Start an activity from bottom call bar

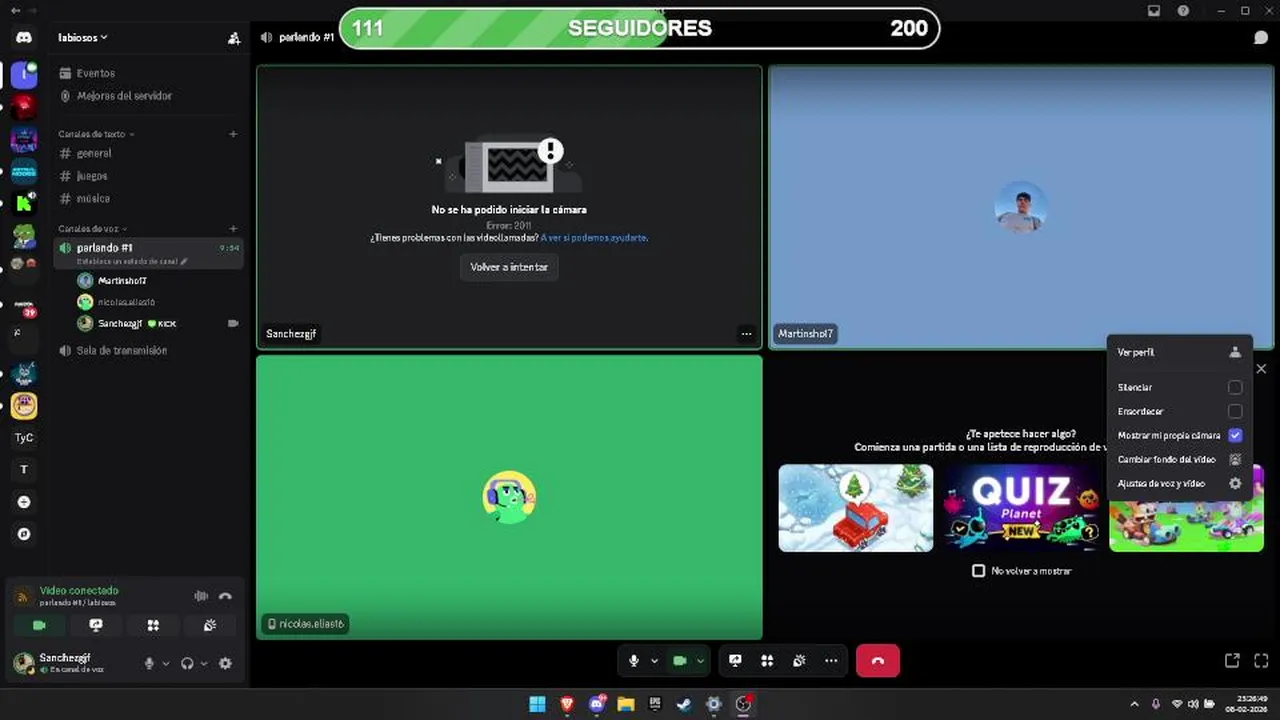[x=767, y=661]
